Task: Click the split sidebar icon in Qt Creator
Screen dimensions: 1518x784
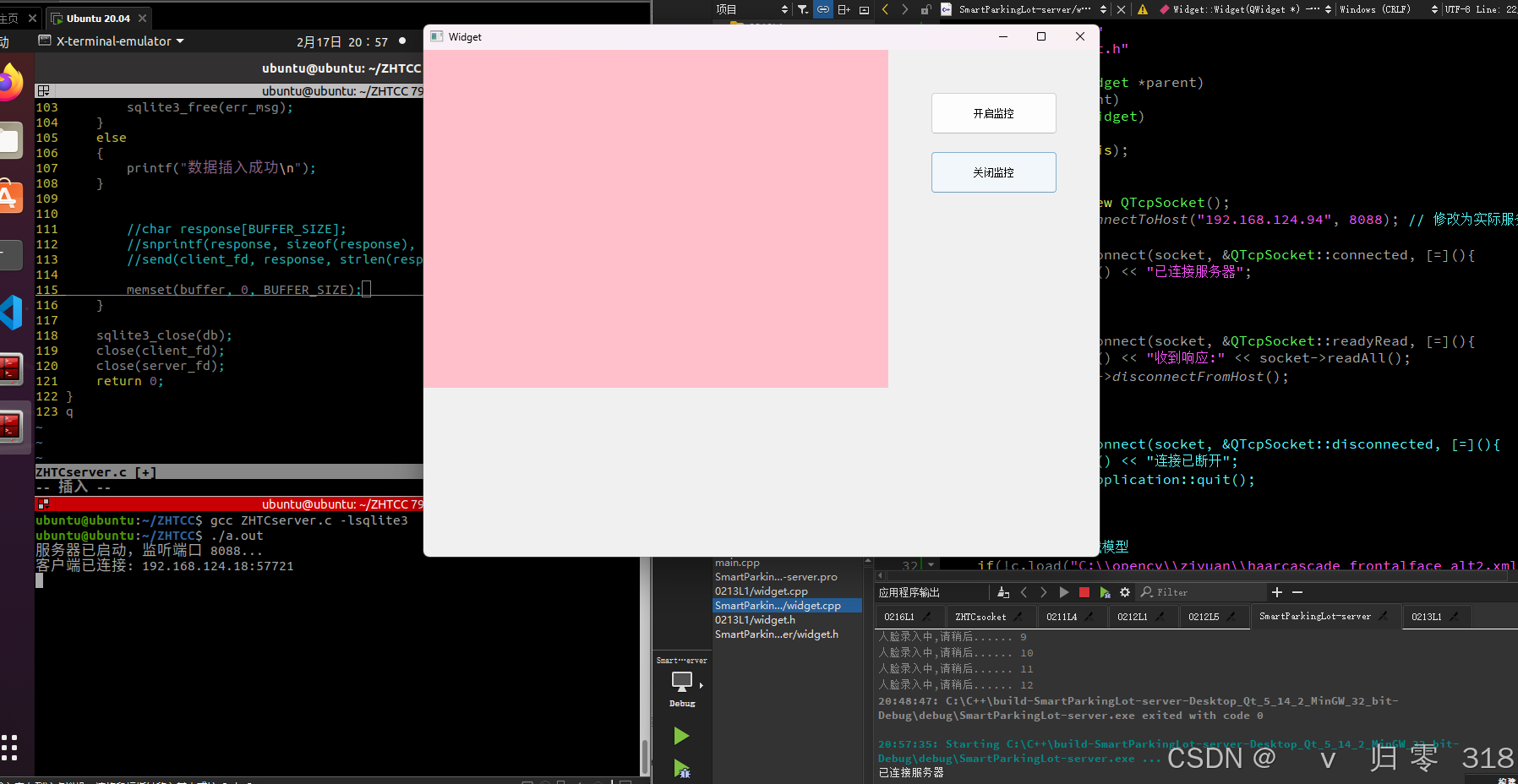Action: [844, 9]
